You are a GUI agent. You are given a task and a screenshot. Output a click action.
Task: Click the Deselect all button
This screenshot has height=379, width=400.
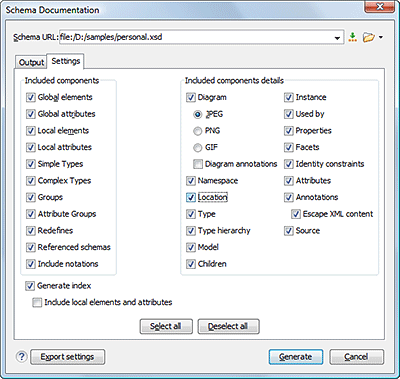point(228,326)
